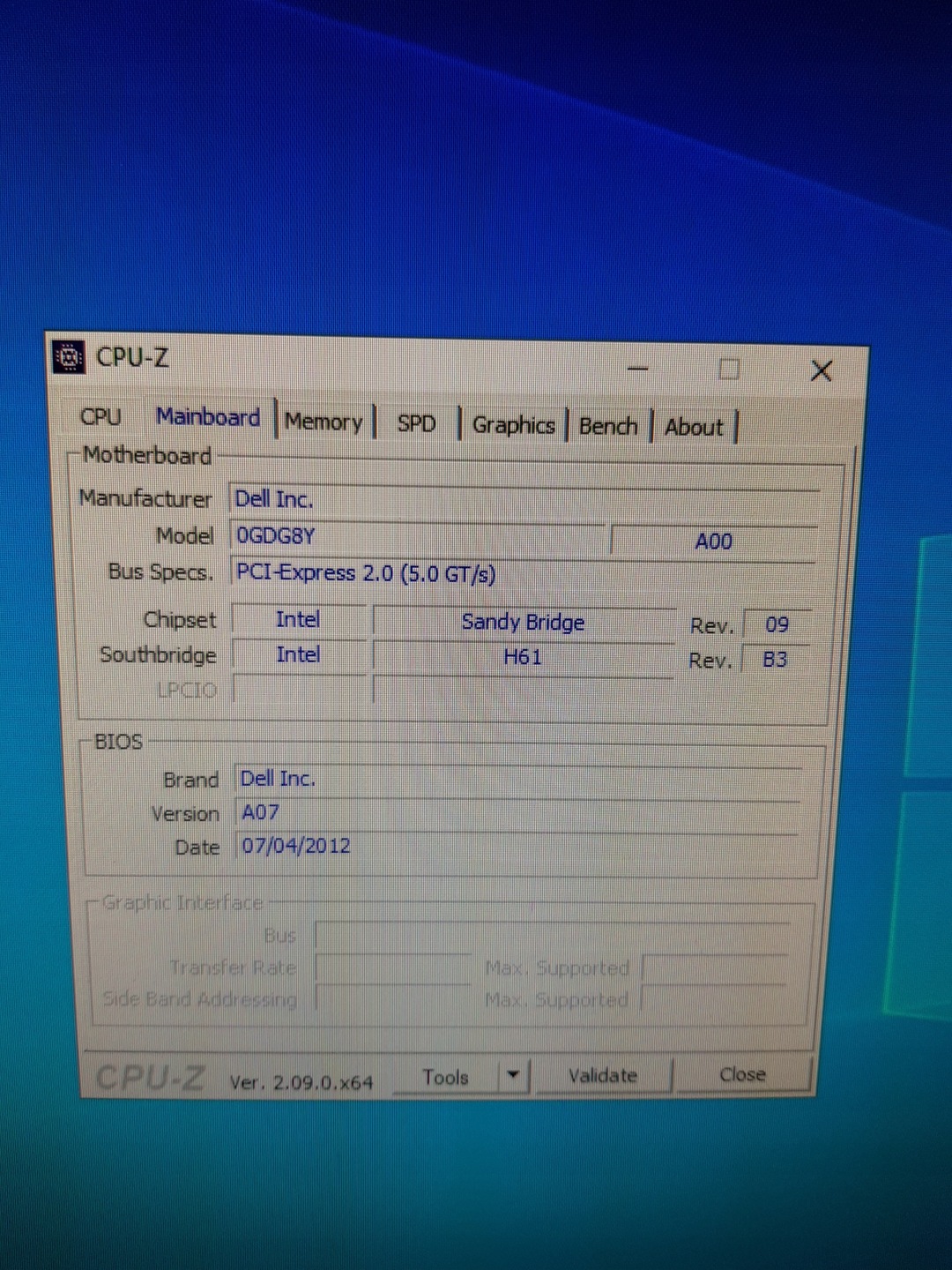The width and height of the screenshot is (952, 1270).
Task: Switch to the CPU tab
Action: click(100, 416)
